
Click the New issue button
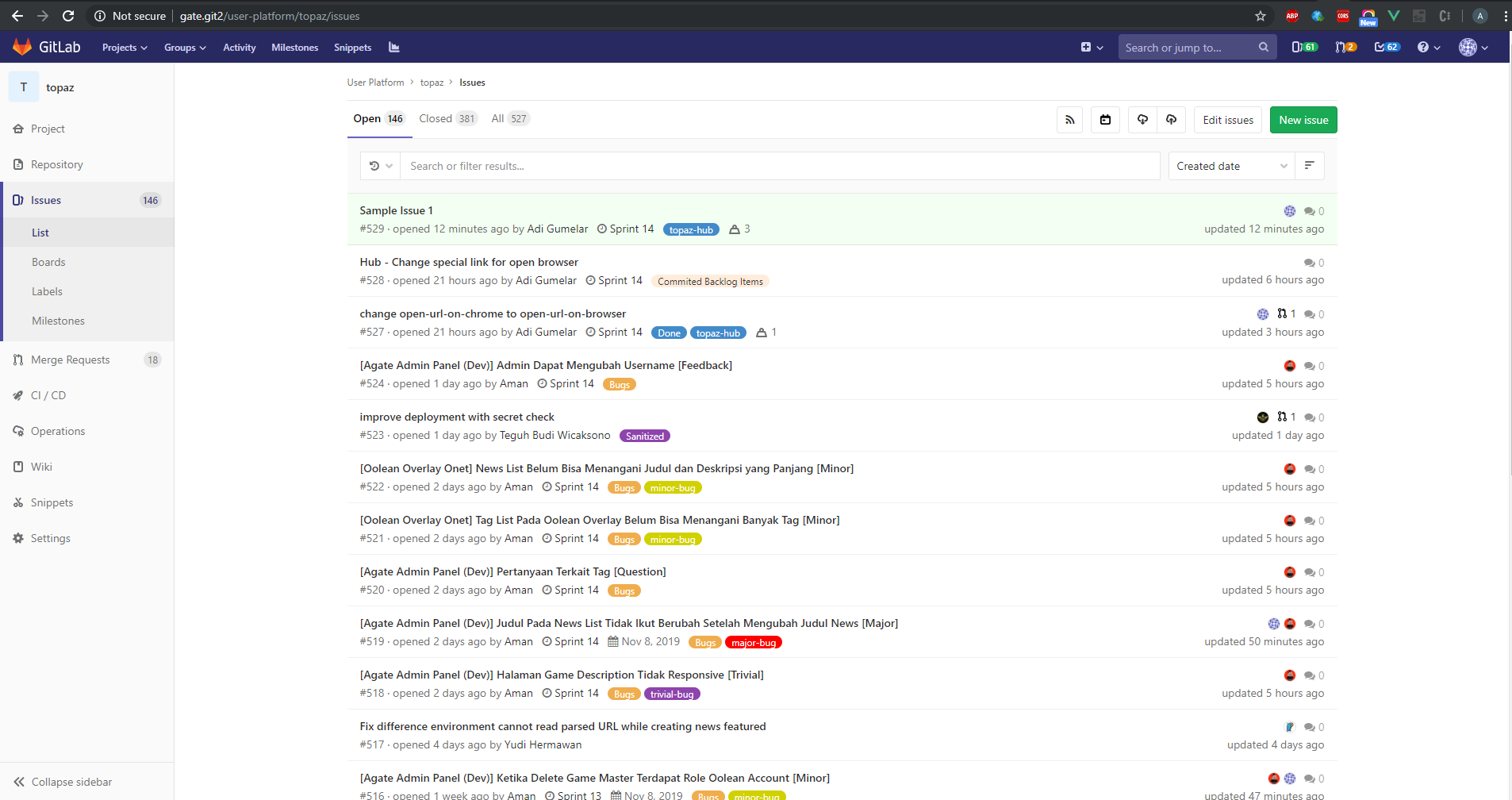pos(1303,120)
